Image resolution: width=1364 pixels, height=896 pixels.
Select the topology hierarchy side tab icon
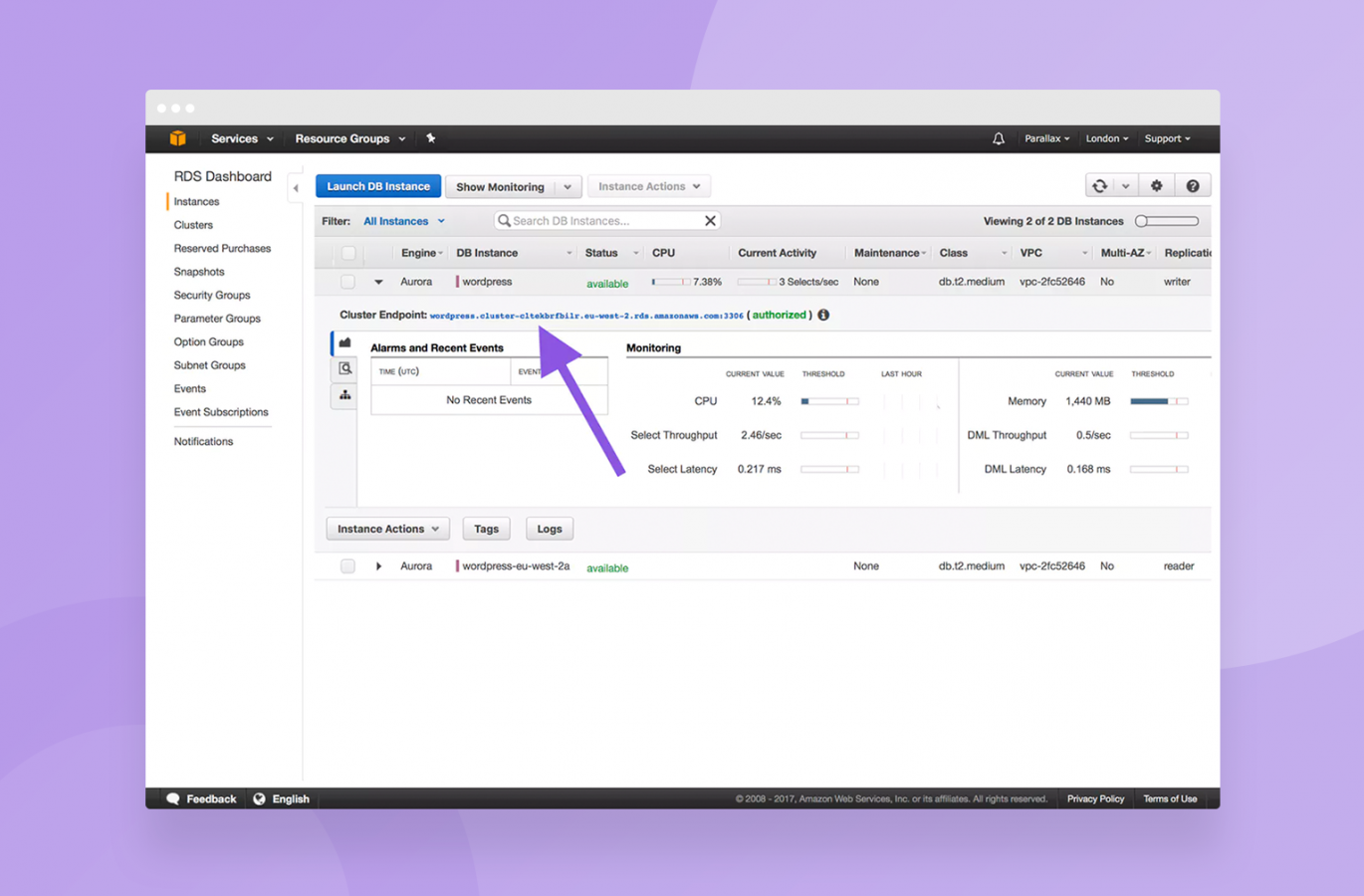pyautogui.click(x=344, y=395)
